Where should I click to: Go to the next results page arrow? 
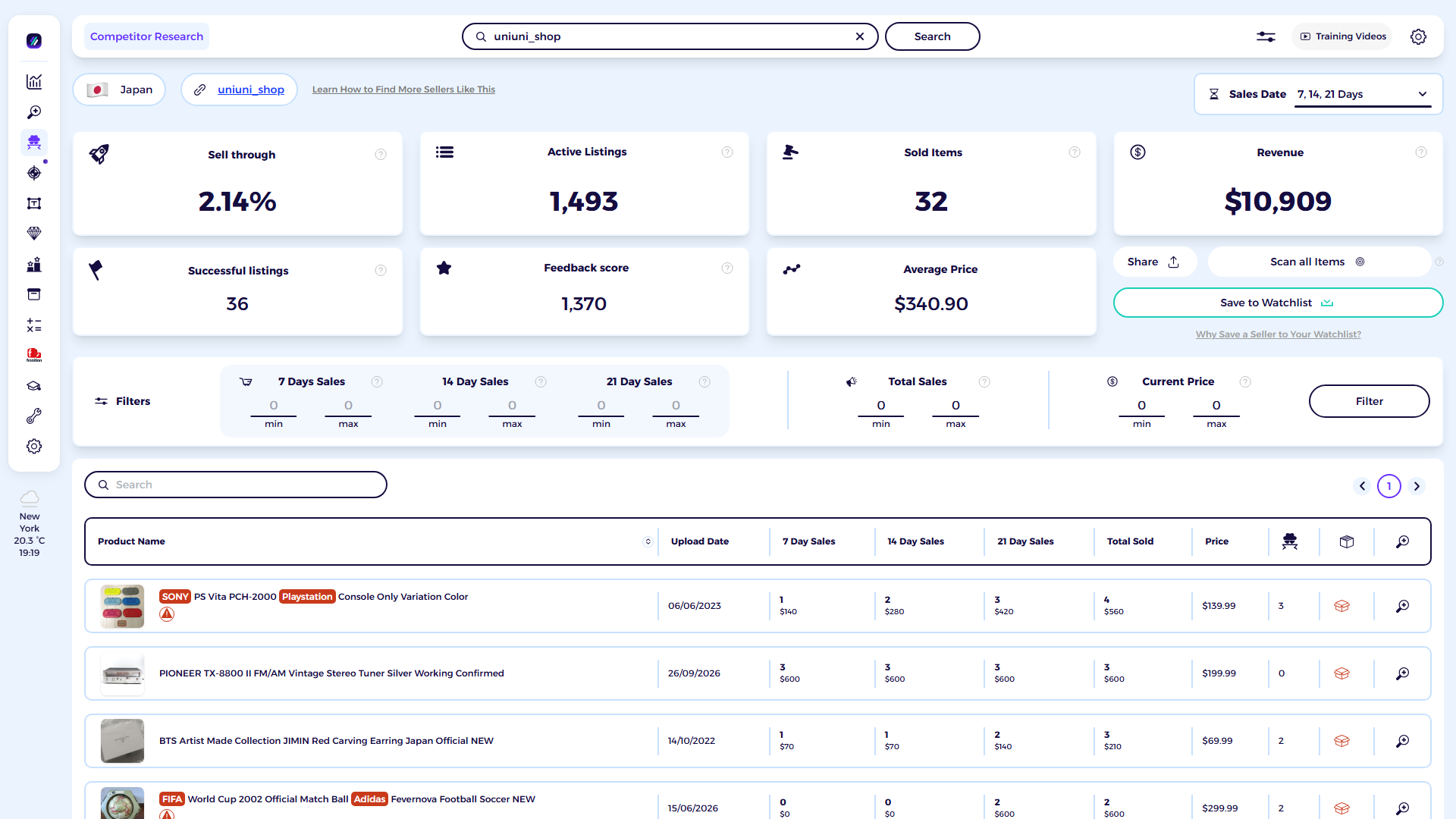pos(1417,486)
